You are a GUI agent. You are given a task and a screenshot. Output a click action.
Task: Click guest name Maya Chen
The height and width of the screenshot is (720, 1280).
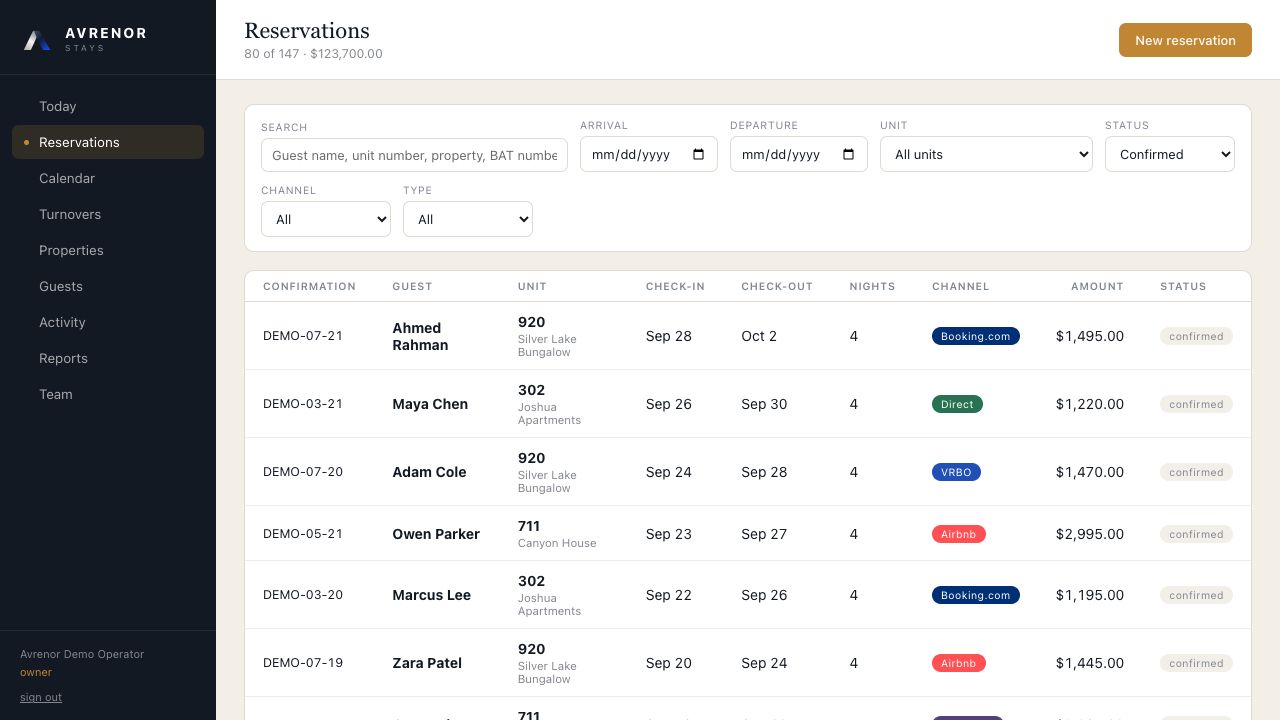coord(430,404)
